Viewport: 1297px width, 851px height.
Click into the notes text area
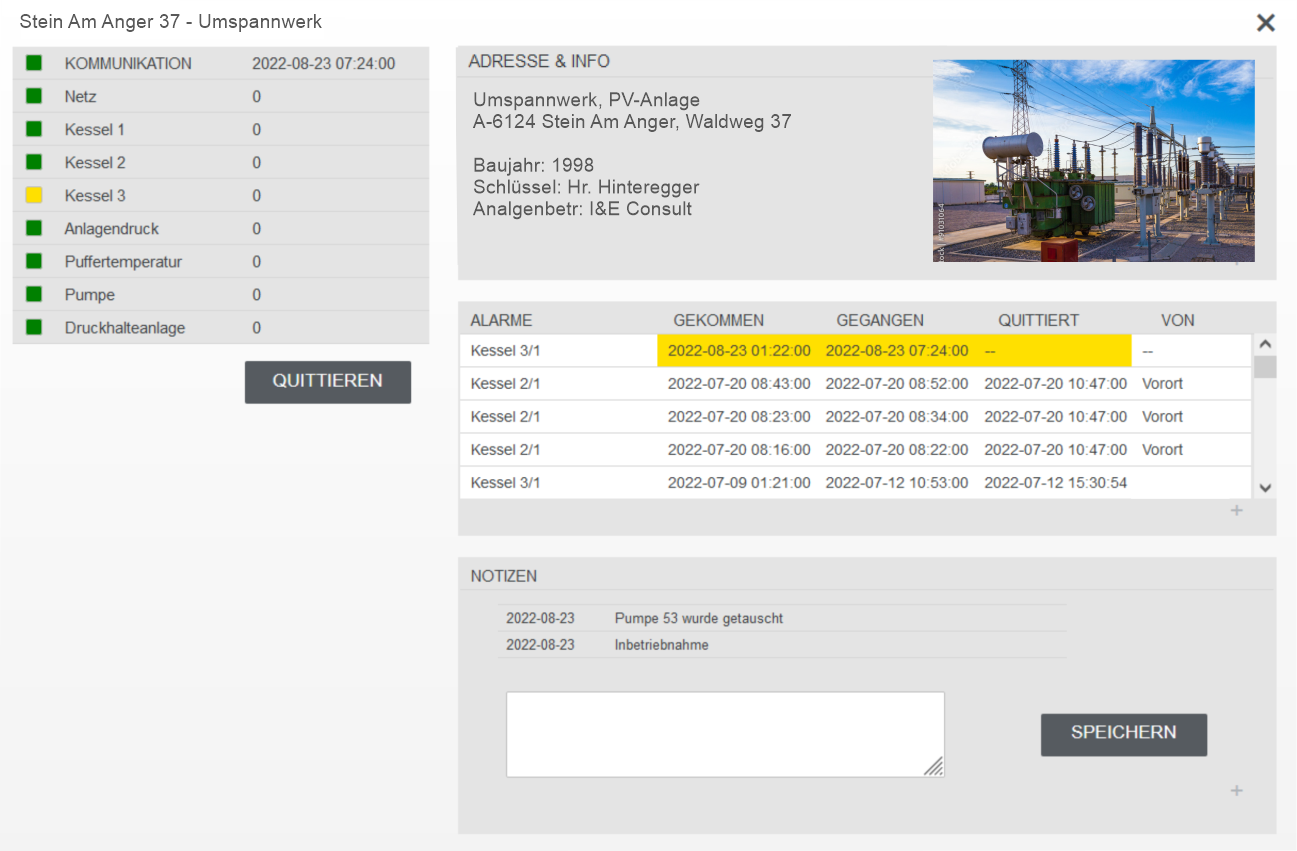725,734
